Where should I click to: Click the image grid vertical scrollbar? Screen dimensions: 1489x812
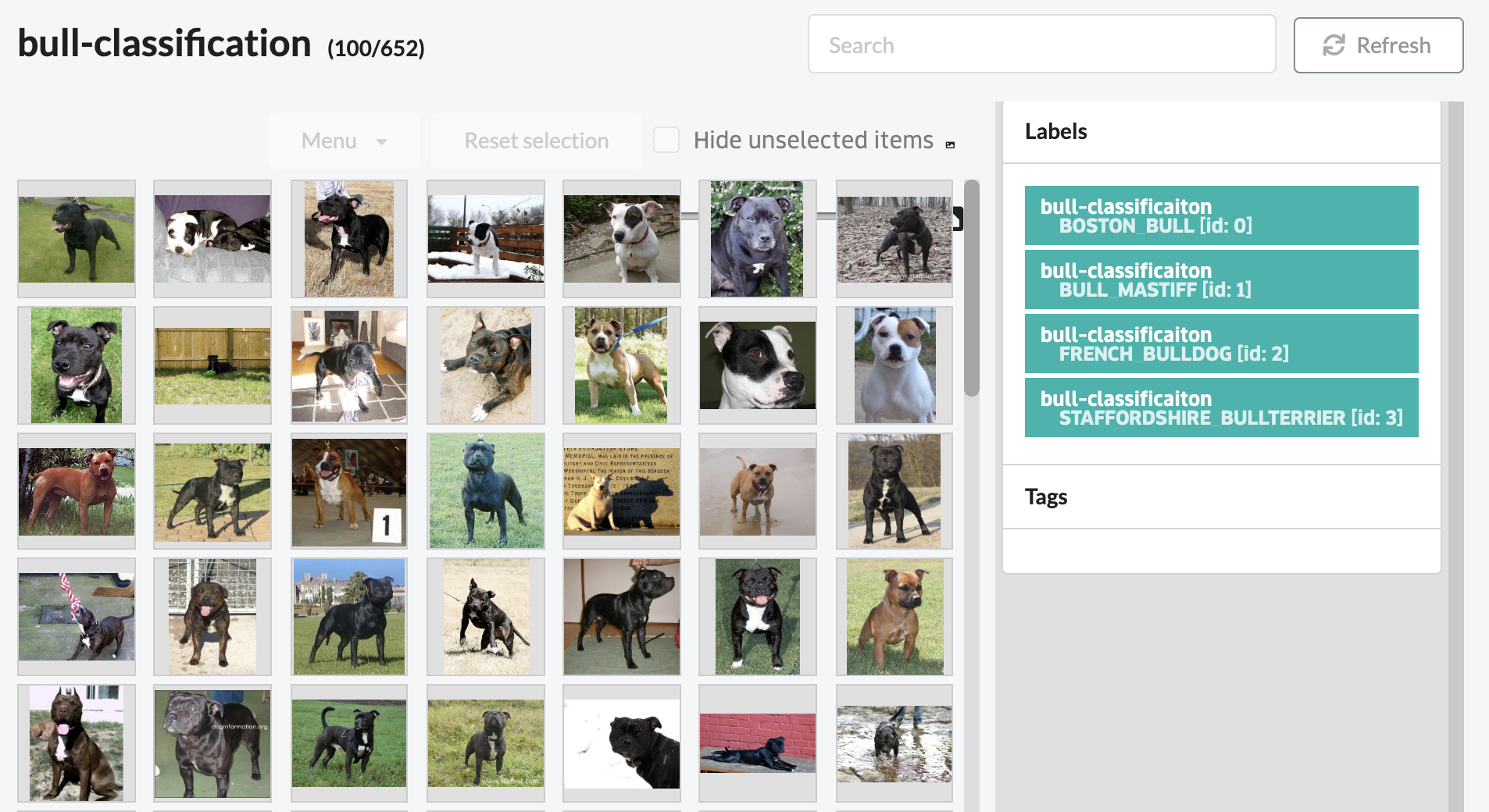coord(972,288)
